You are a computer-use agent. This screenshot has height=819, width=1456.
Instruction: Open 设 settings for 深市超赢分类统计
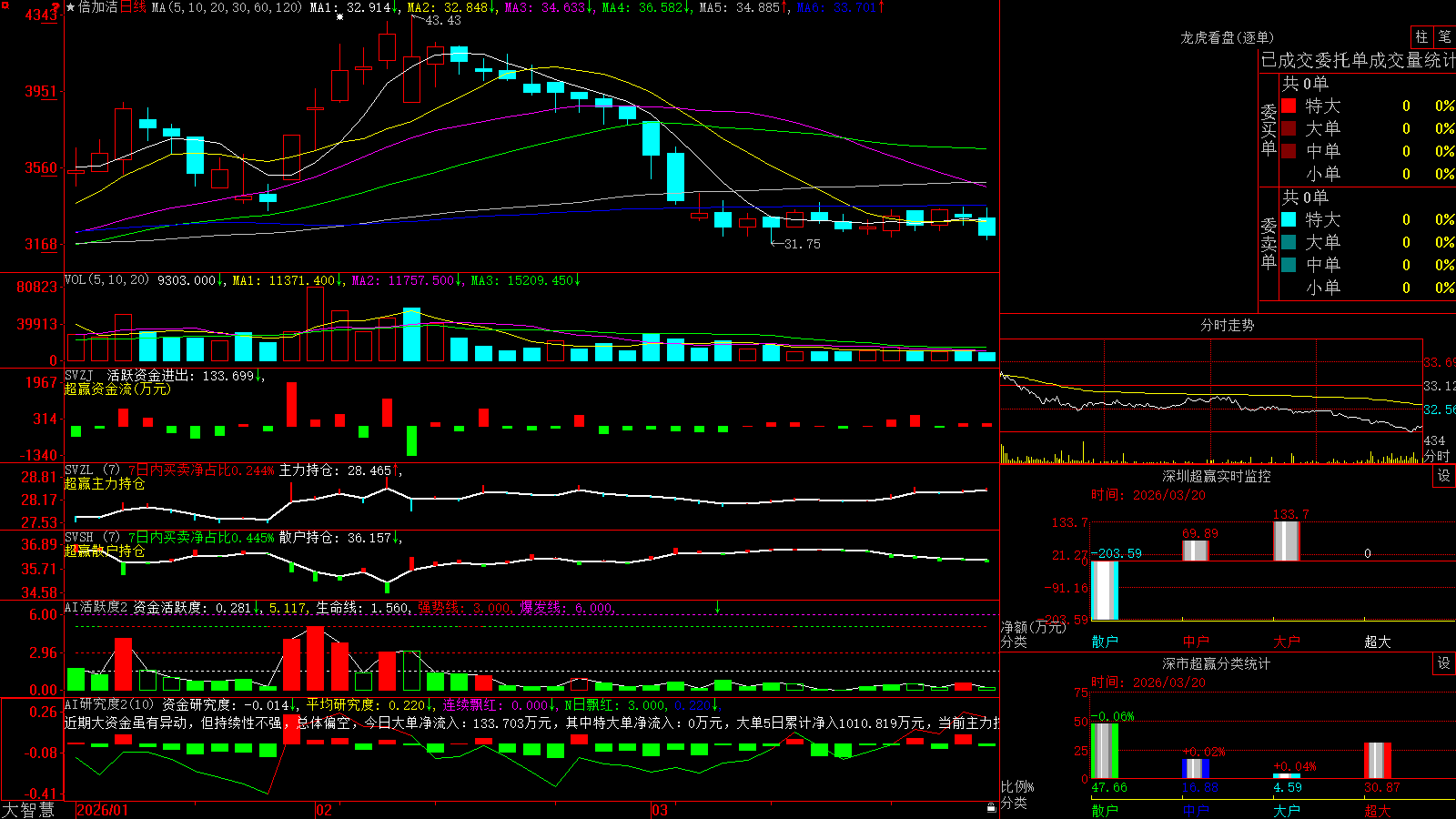tap(1444, 663)
